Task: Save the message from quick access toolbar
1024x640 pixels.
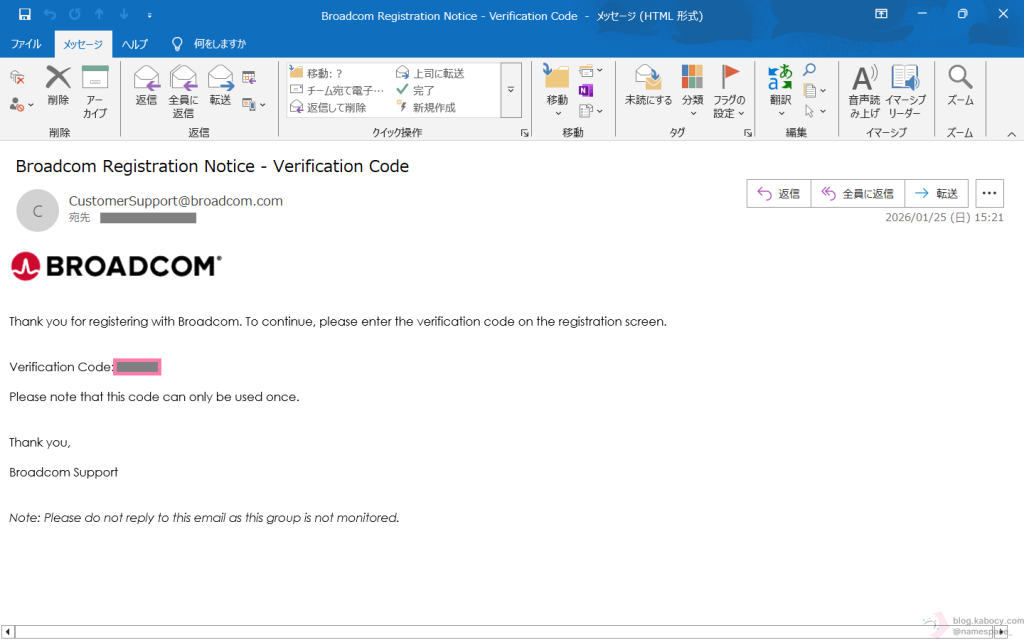Action: pos(24,15)
